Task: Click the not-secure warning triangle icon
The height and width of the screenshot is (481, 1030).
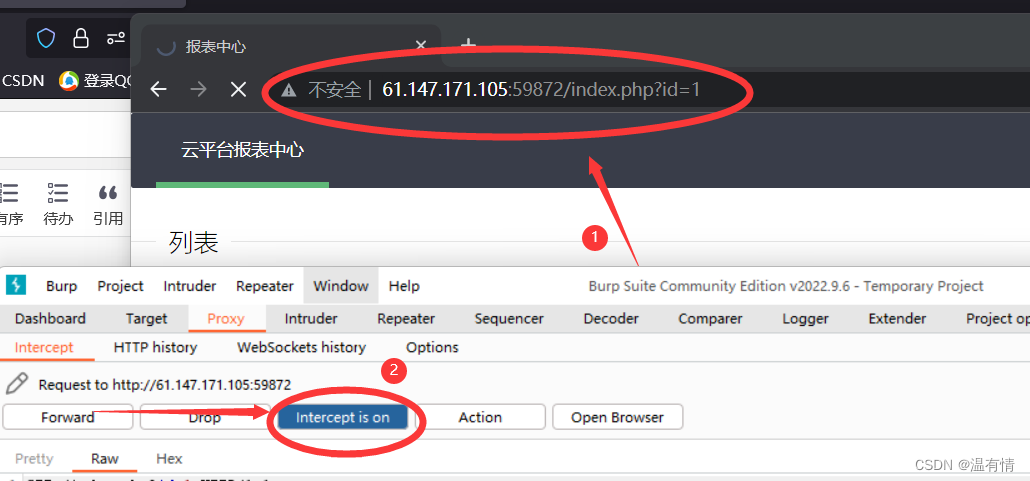Action: click(x=288, y=90)
